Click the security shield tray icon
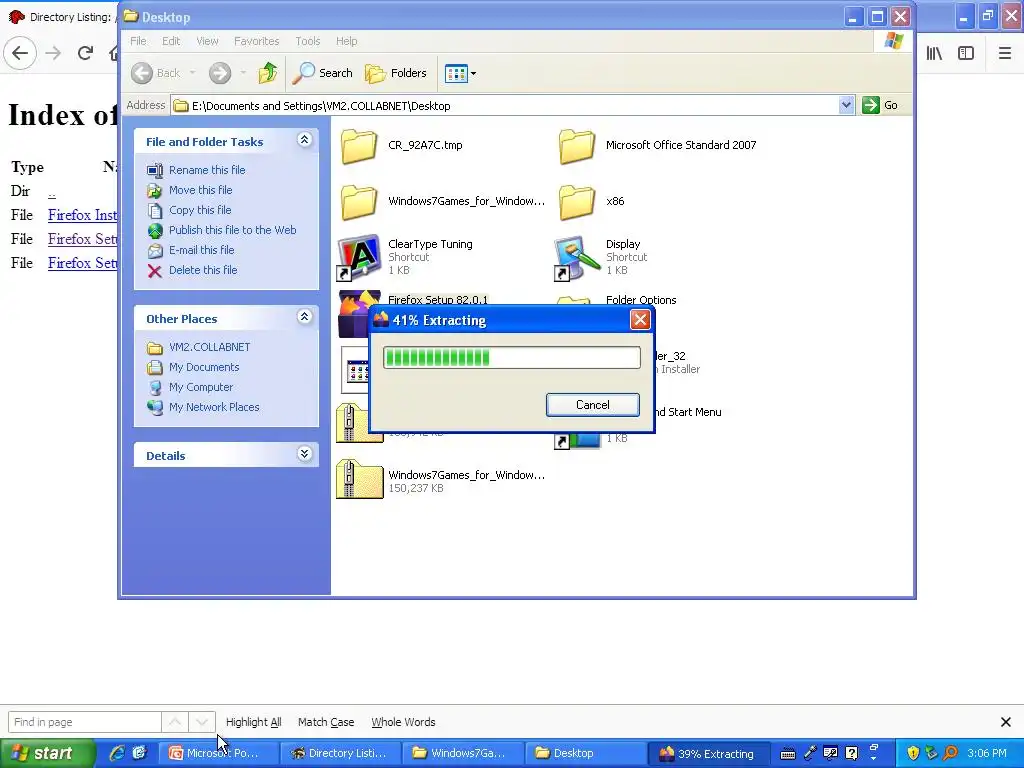This screenshot has height=768, width=1024. [x=913, y=753]
